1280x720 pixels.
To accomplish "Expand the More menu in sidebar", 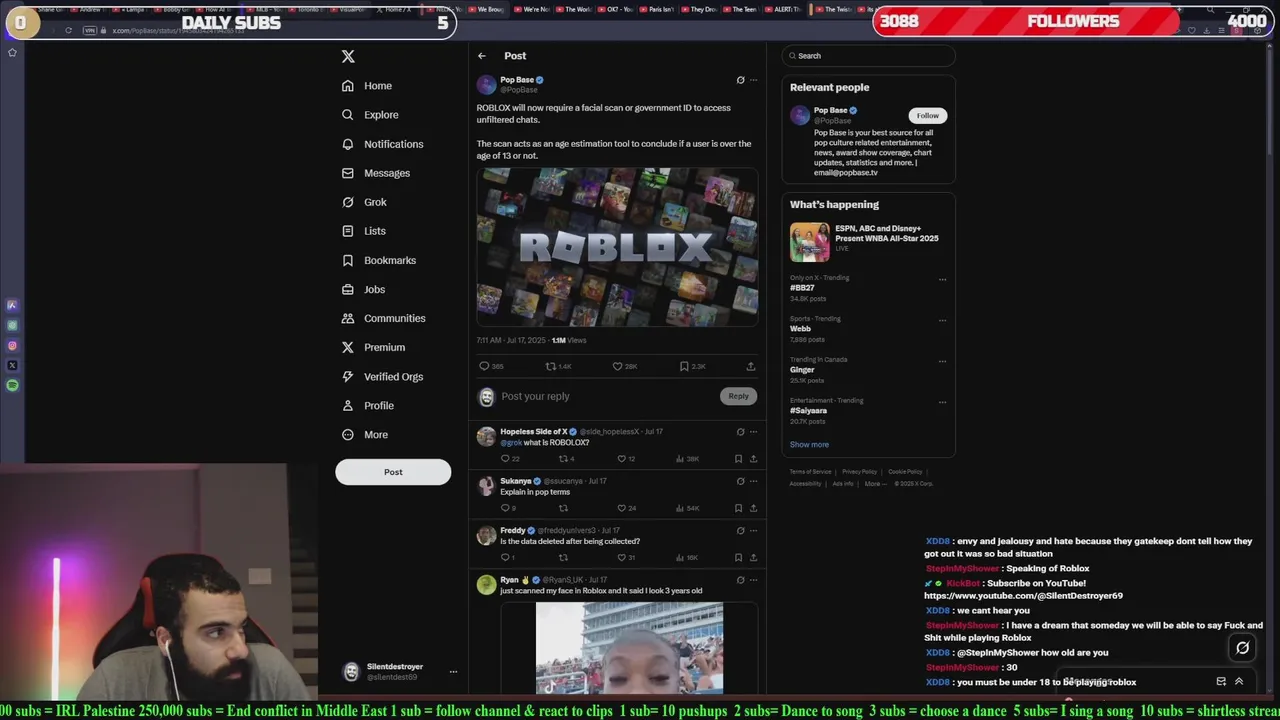I will pos(365,435).
